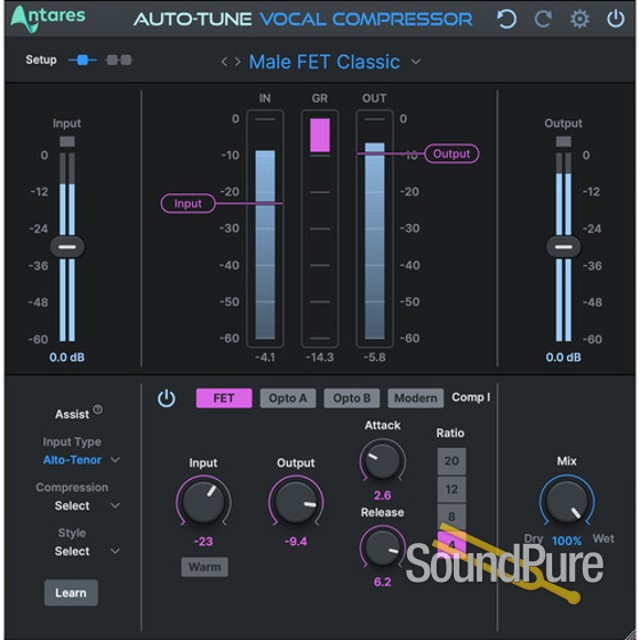Image resolution: width=640 pixels, height=640 pixels.
Task: Click the pink GR gain reduction meter
Action: [320, 135]
